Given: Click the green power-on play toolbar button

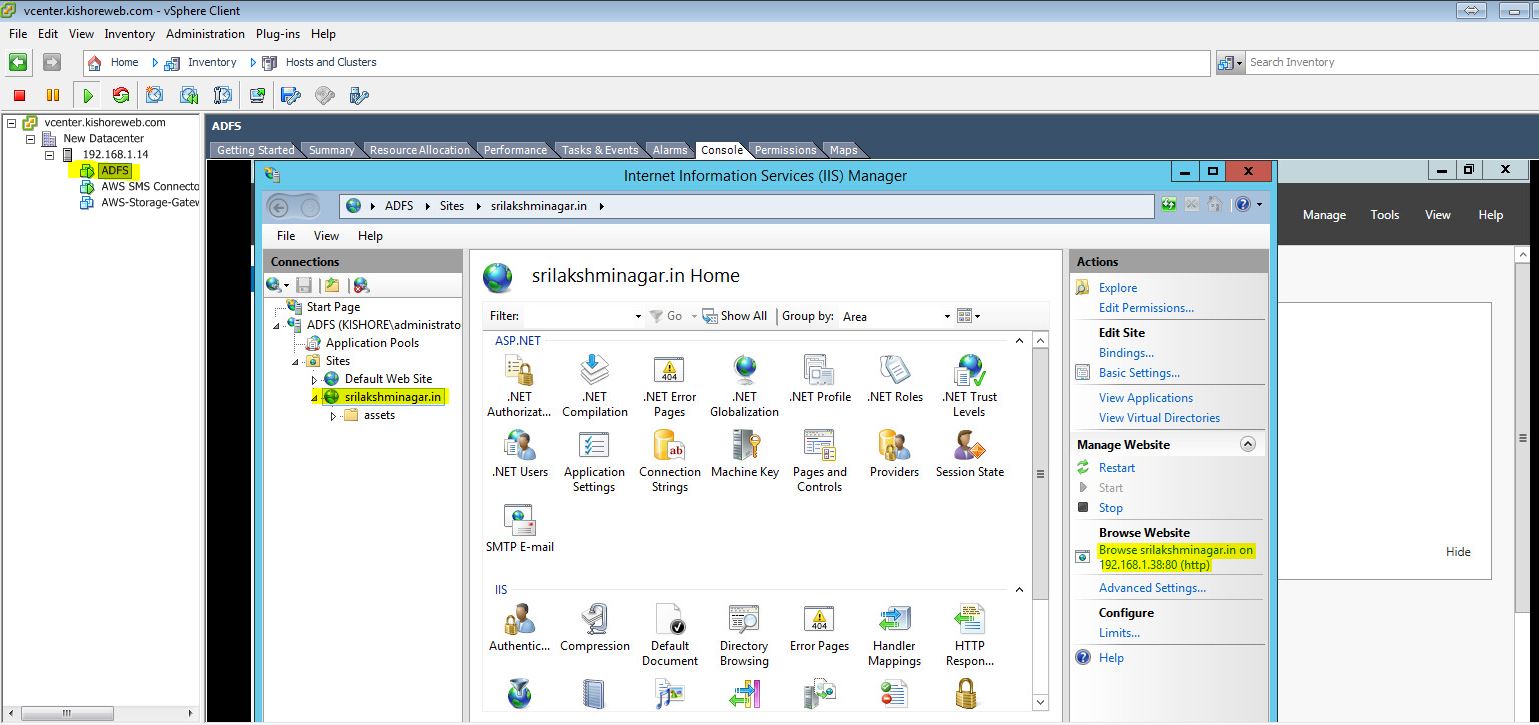Looking at the screenshot, I should (x=88, y=96).
